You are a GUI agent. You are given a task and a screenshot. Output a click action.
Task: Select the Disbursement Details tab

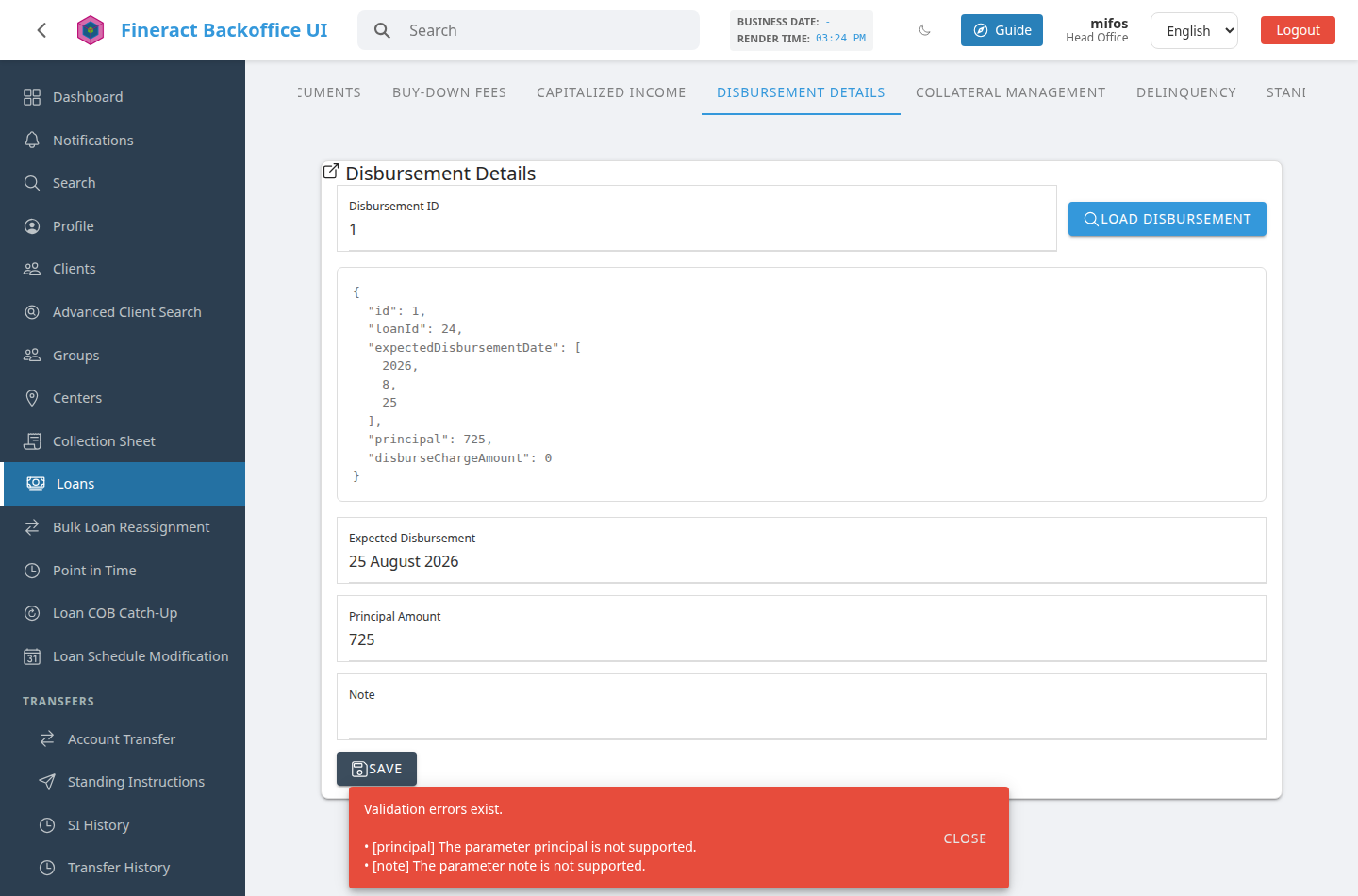[801, 92]
